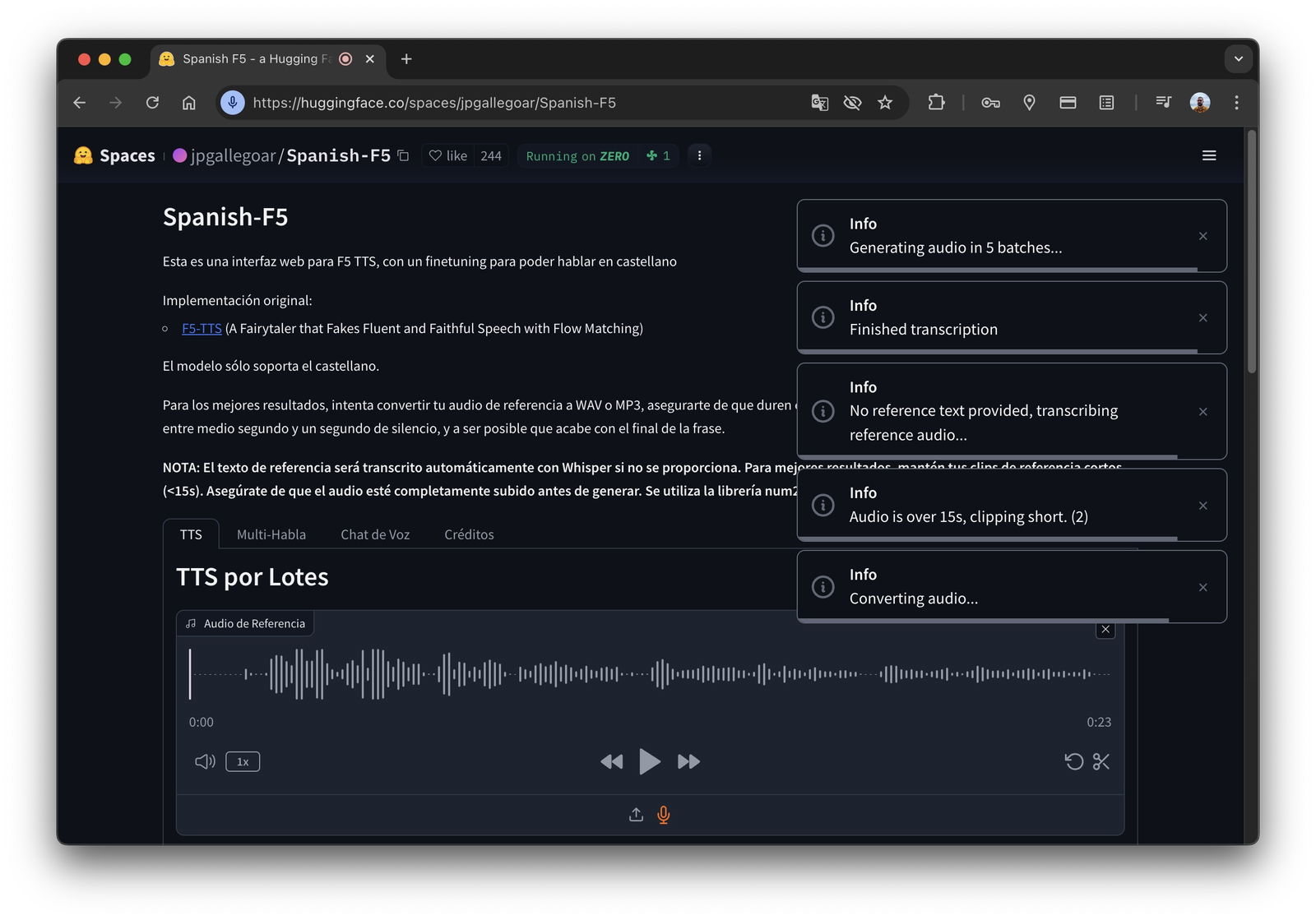This screenshot has width=1316, height=920.
Task: Close the Spanish F5 tab
Action: 370,59
